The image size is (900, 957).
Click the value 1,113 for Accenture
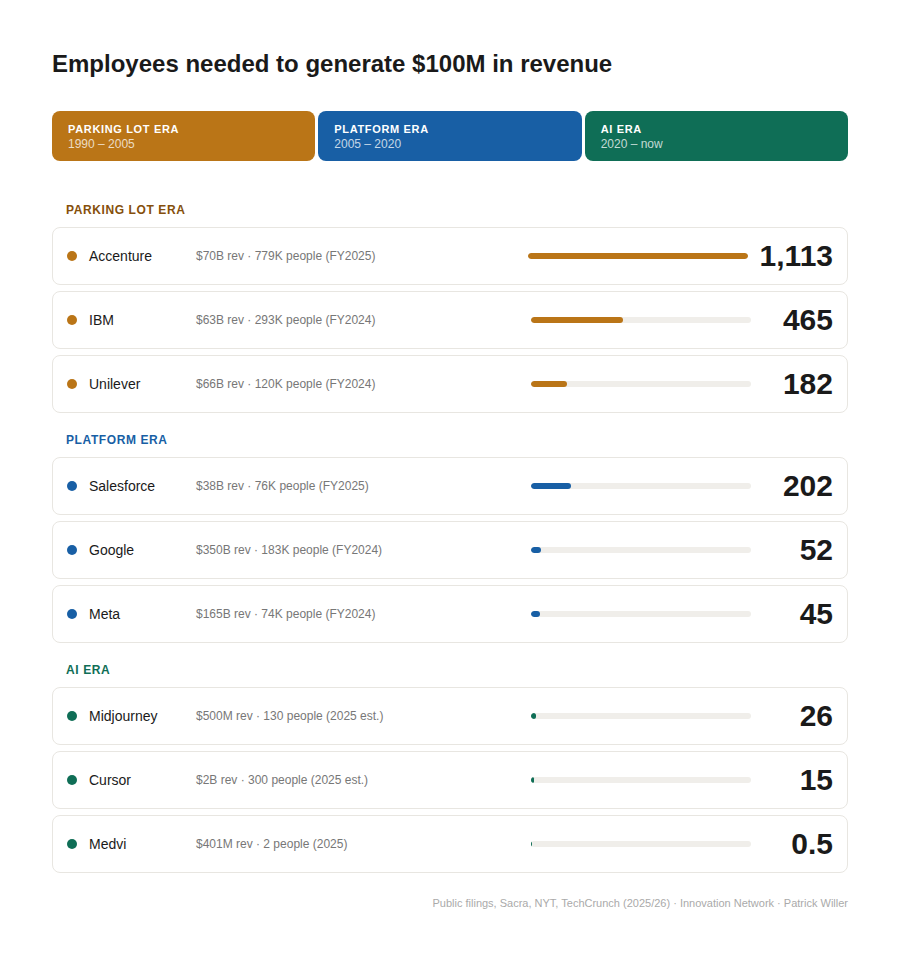(x=796, y=256)
